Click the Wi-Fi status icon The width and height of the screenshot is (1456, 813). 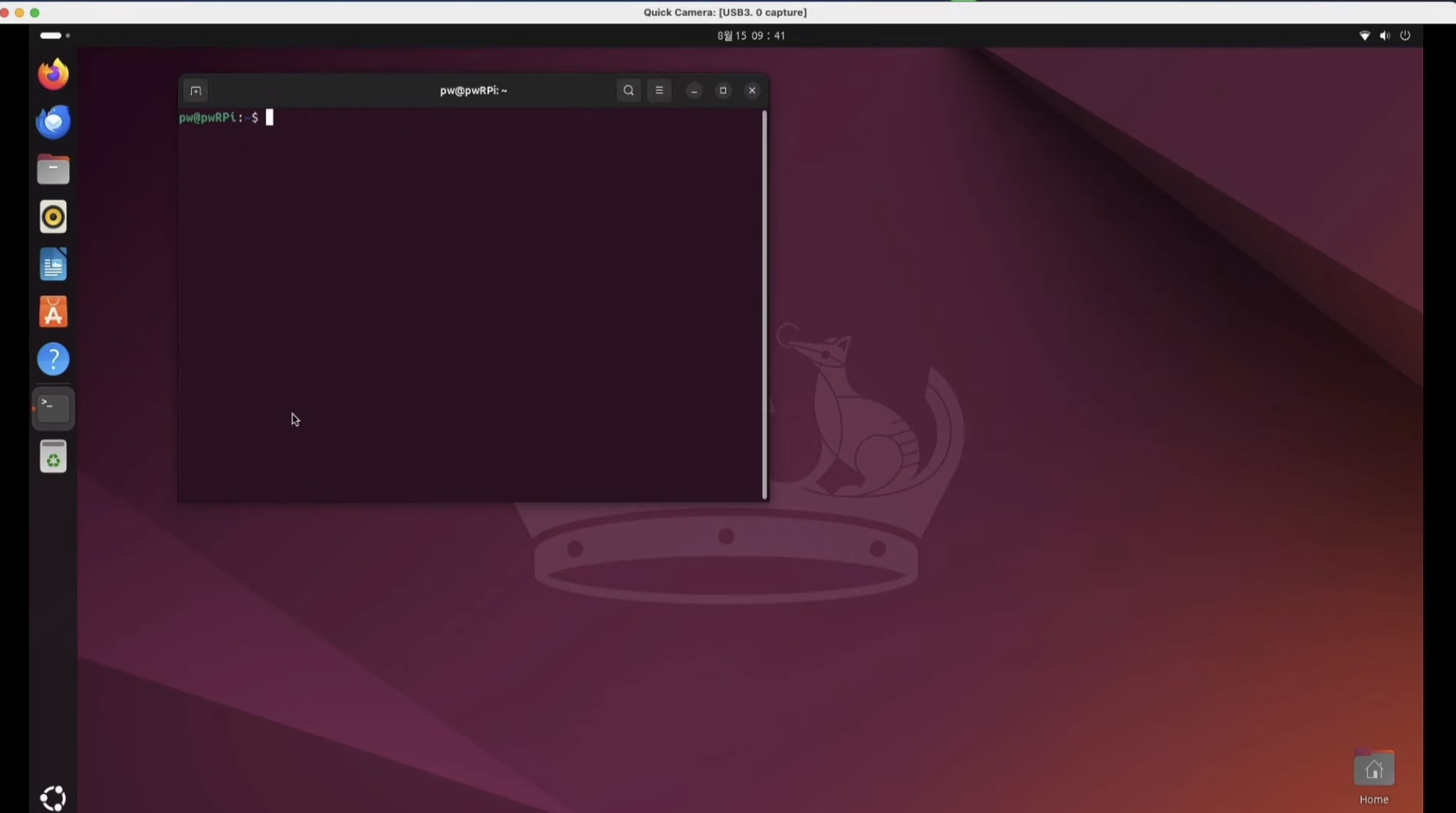(x=1364, y=35)
